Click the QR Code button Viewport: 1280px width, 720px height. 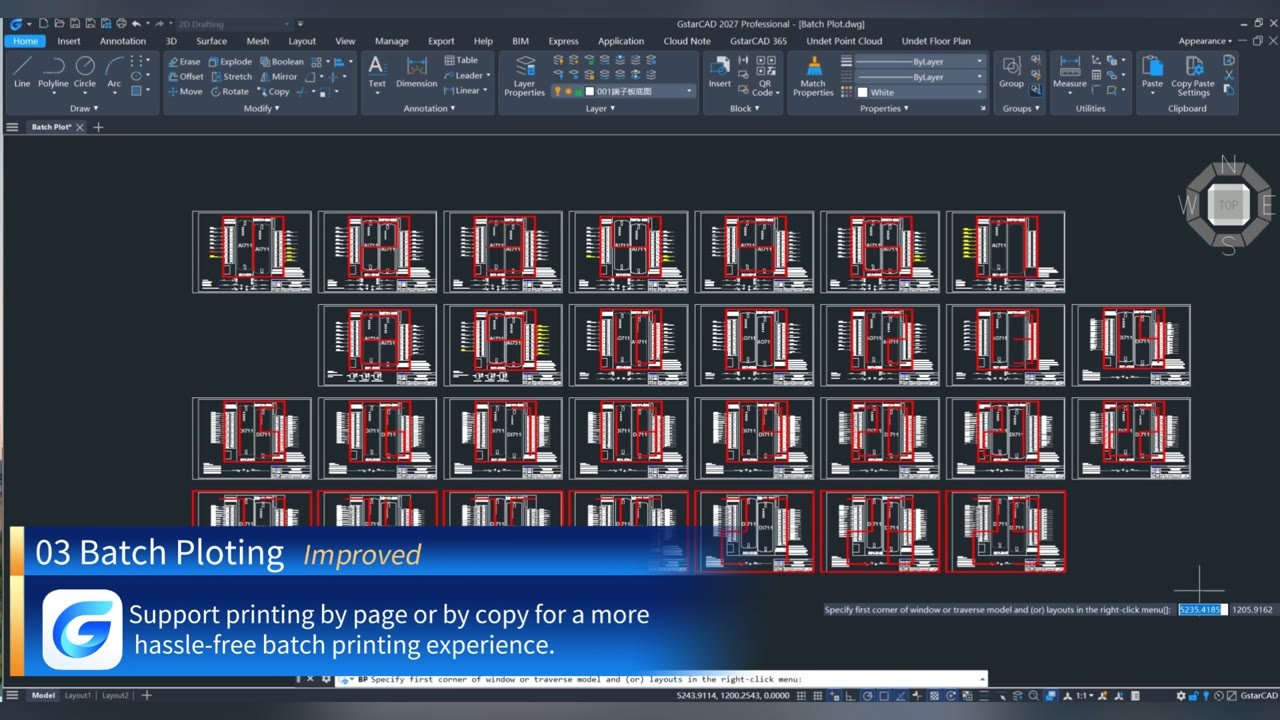tap(765, 75)
